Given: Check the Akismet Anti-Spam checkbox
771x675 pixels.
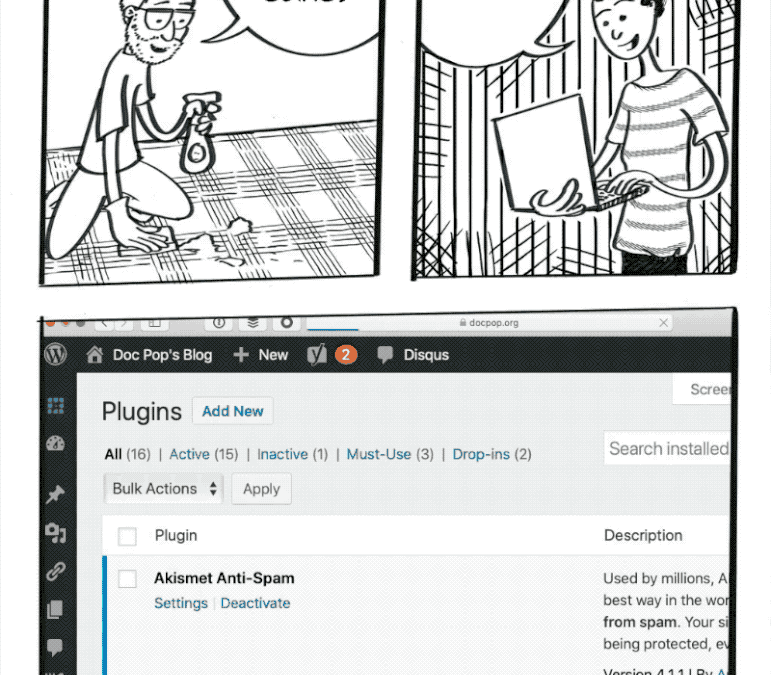Looking at the screenshot, I should (x=127, y=579).
